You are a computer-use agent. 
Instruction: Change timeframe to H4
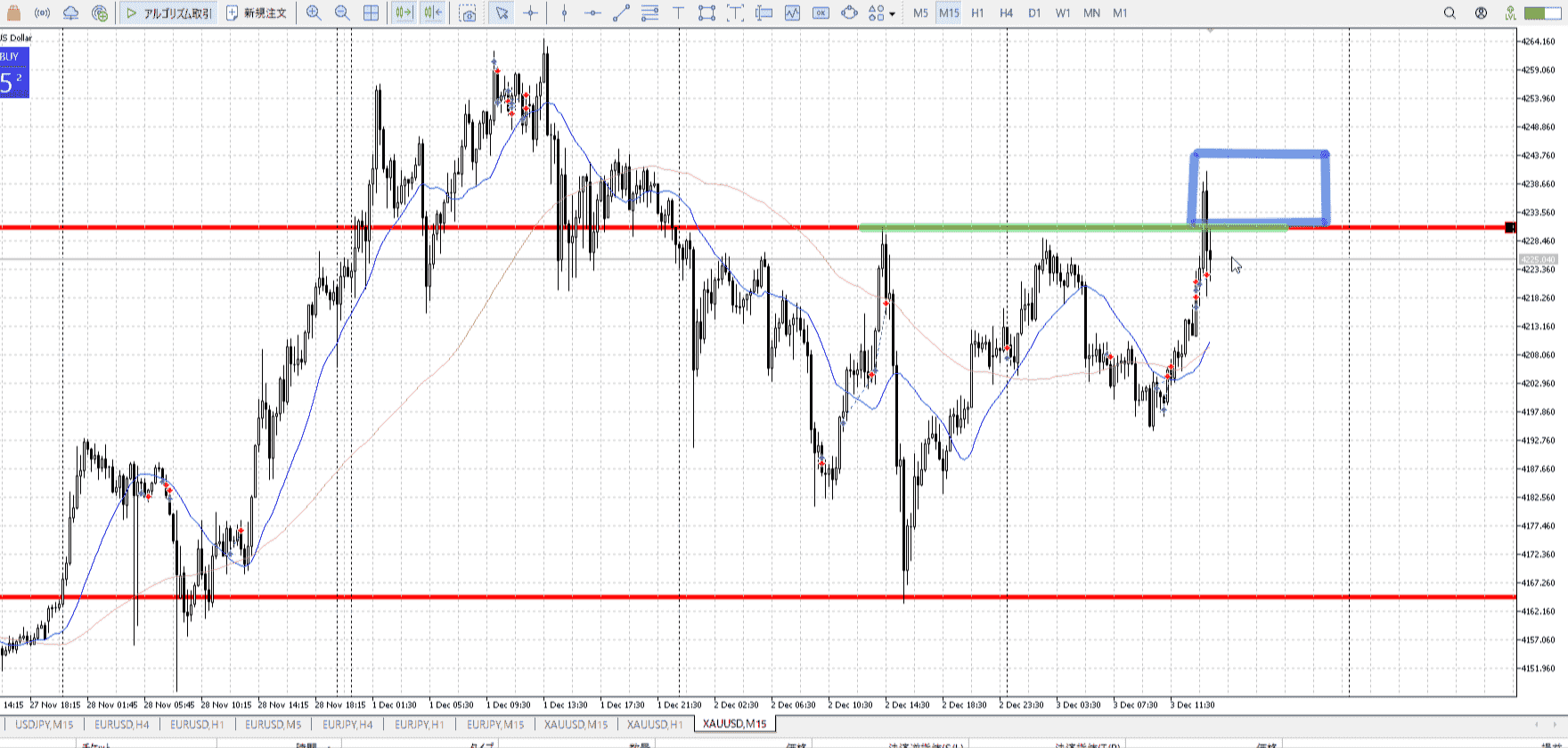(1006, 13)
